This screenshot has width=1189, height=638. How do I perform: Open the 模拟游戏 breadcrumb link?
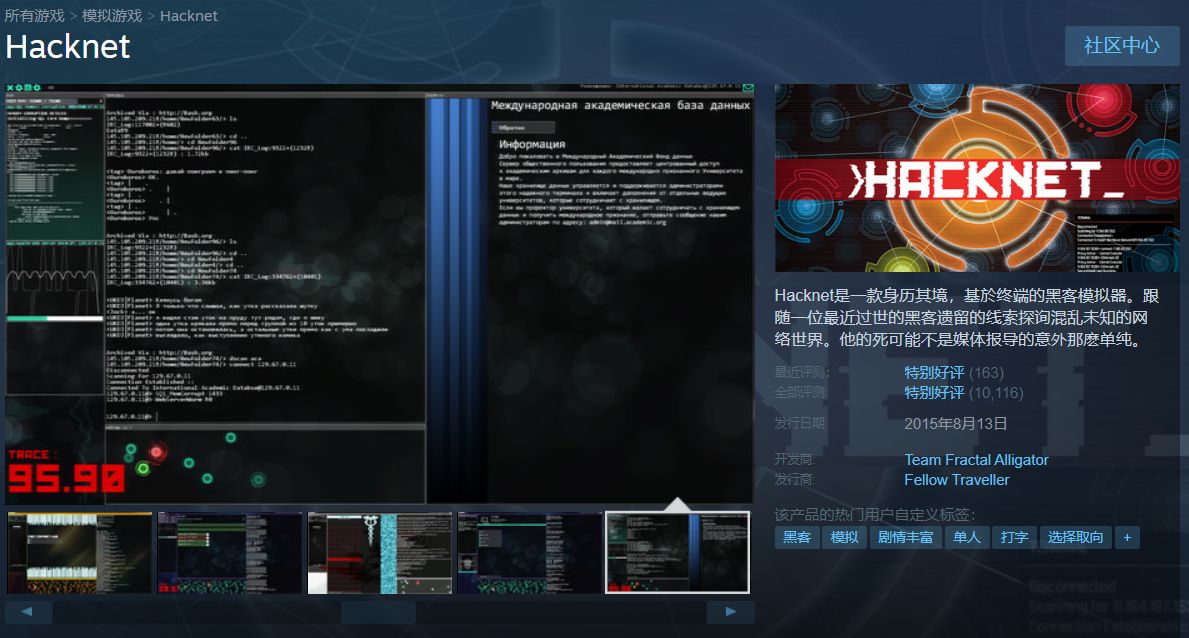pyautogui.click(x=112, y=16)
